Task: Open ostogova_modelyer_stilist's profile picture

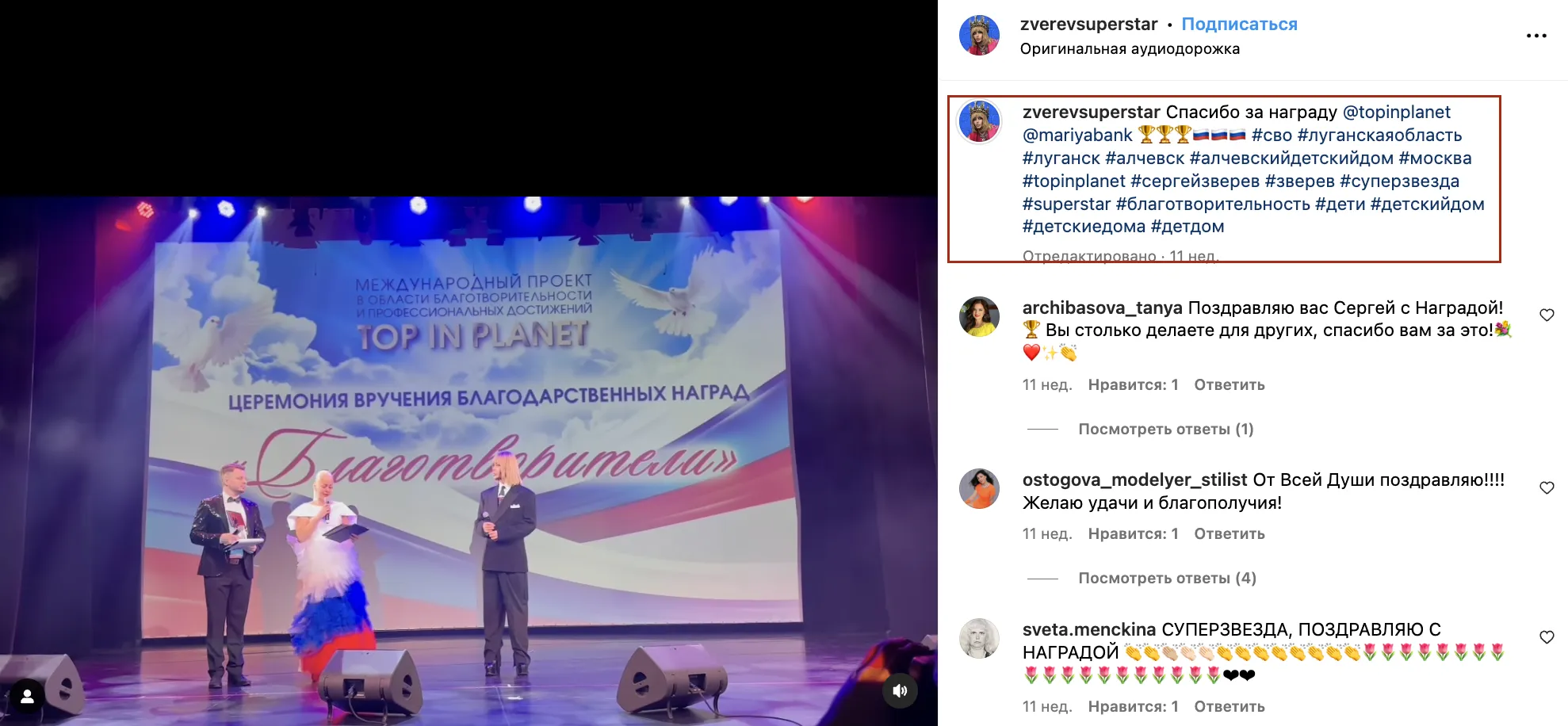Action: click(979, 488)
